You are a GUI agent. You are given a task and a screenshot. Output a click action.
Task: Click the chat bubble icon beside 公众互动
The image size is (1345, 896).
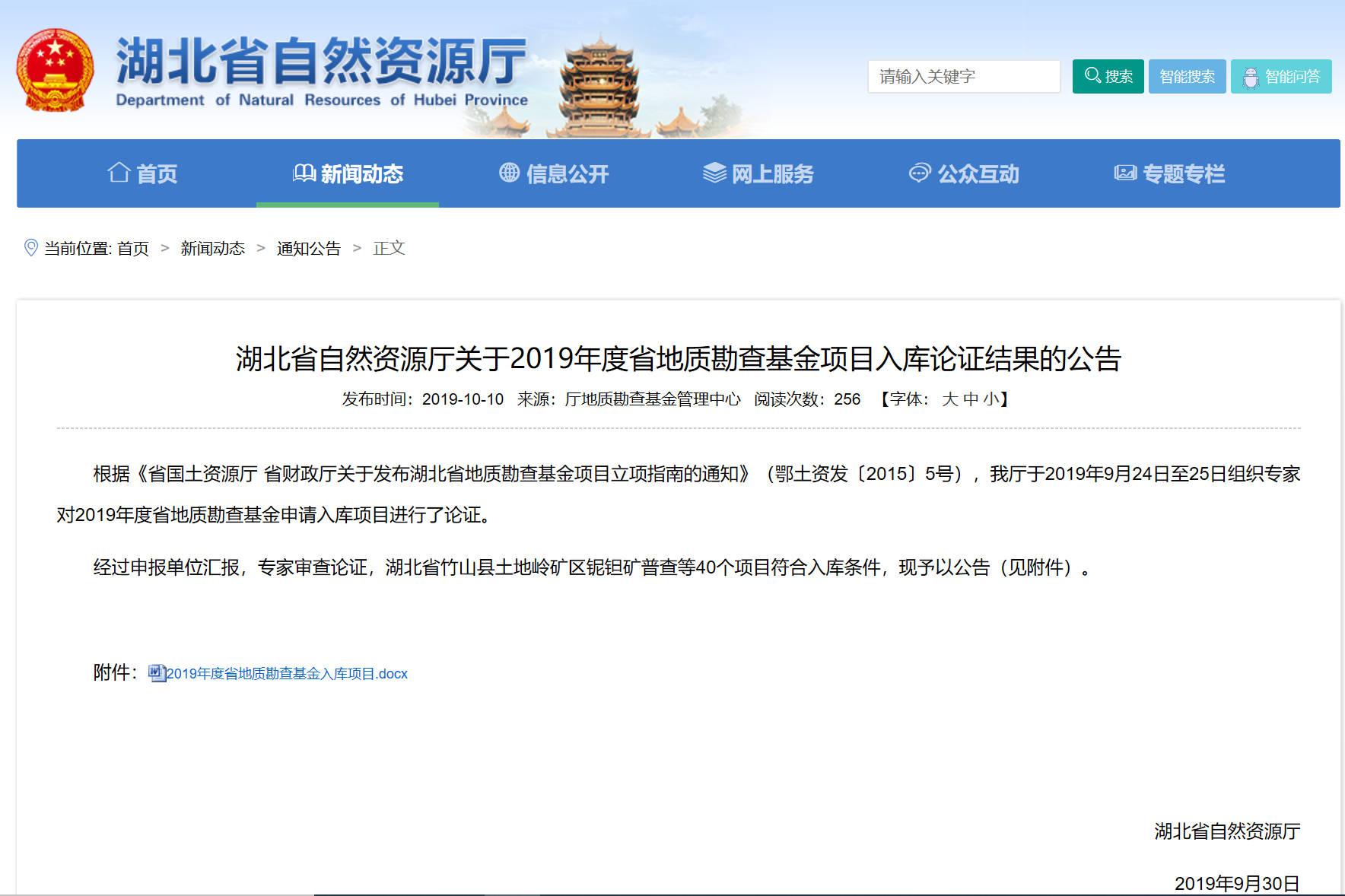[920, 173]
